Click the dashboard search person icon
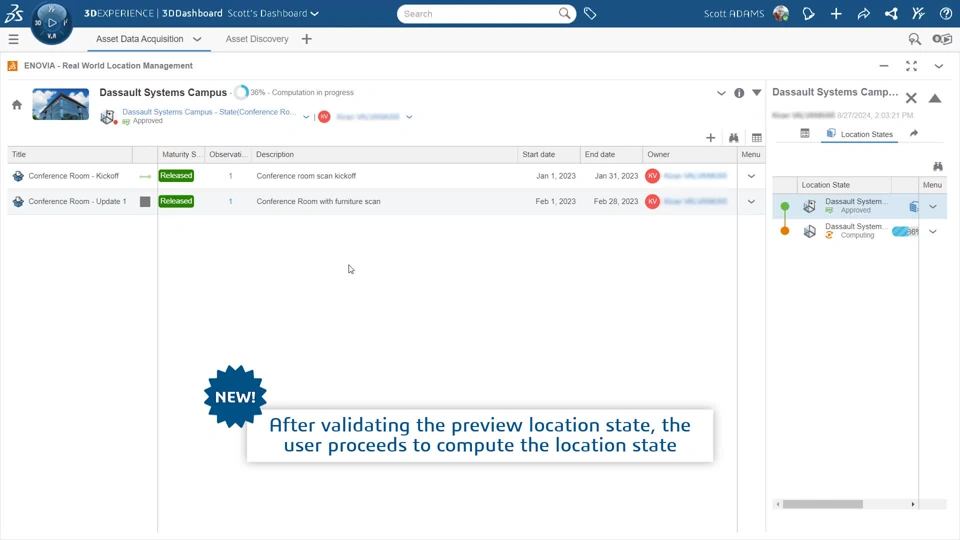960x540 pixels. click(x=915, y=39)
